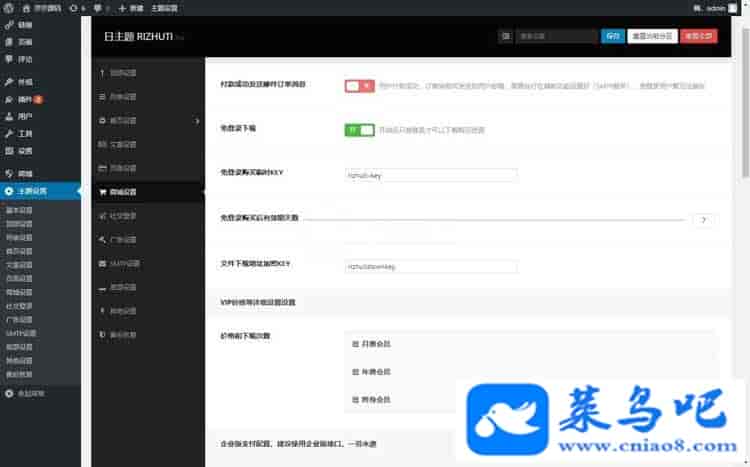Click the shopping cart icon for 商城设置

coord(102,191)
